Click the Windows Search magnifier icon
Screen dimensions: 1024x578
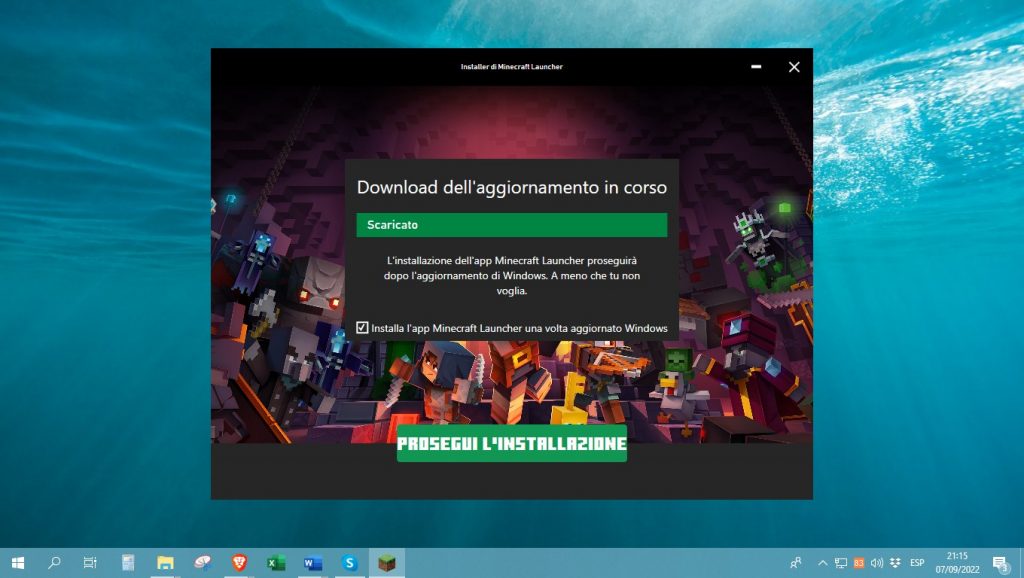53,562
